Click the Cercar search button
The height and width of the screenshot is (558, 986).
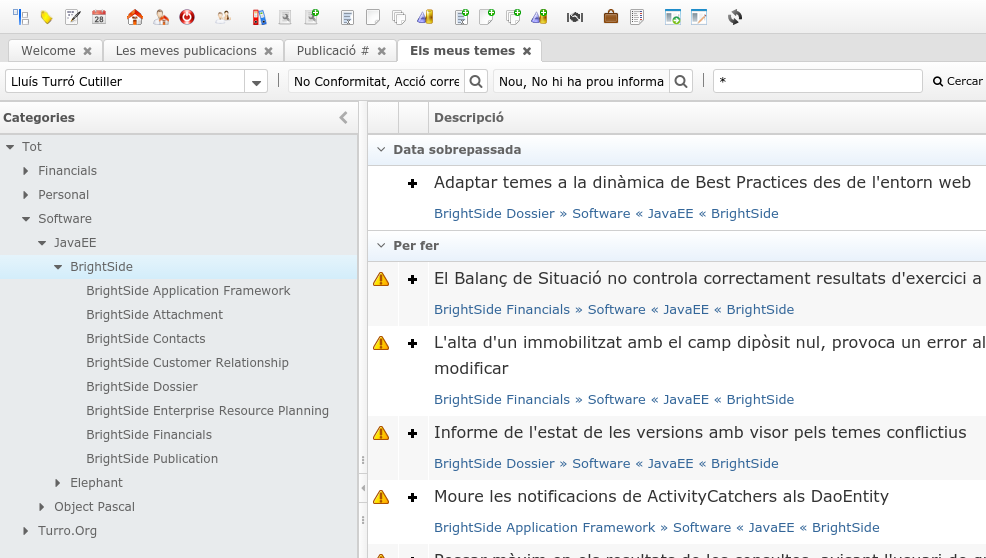957,82
